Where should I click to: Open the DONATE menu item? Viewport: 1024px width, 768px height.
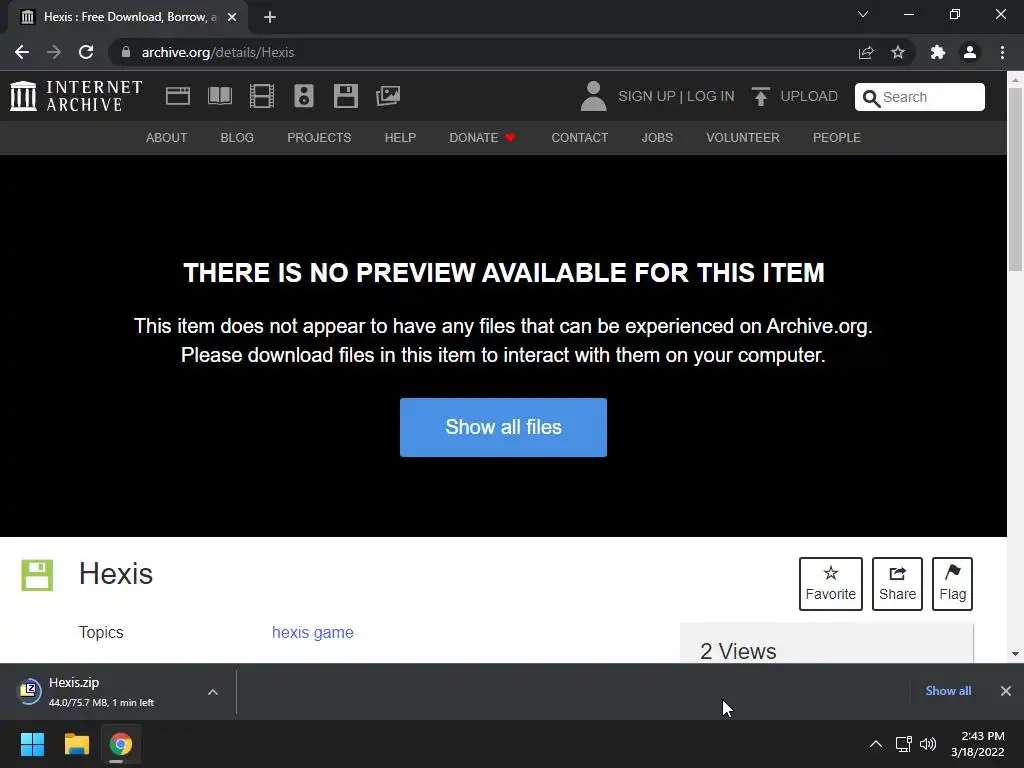tap(482, 138)
